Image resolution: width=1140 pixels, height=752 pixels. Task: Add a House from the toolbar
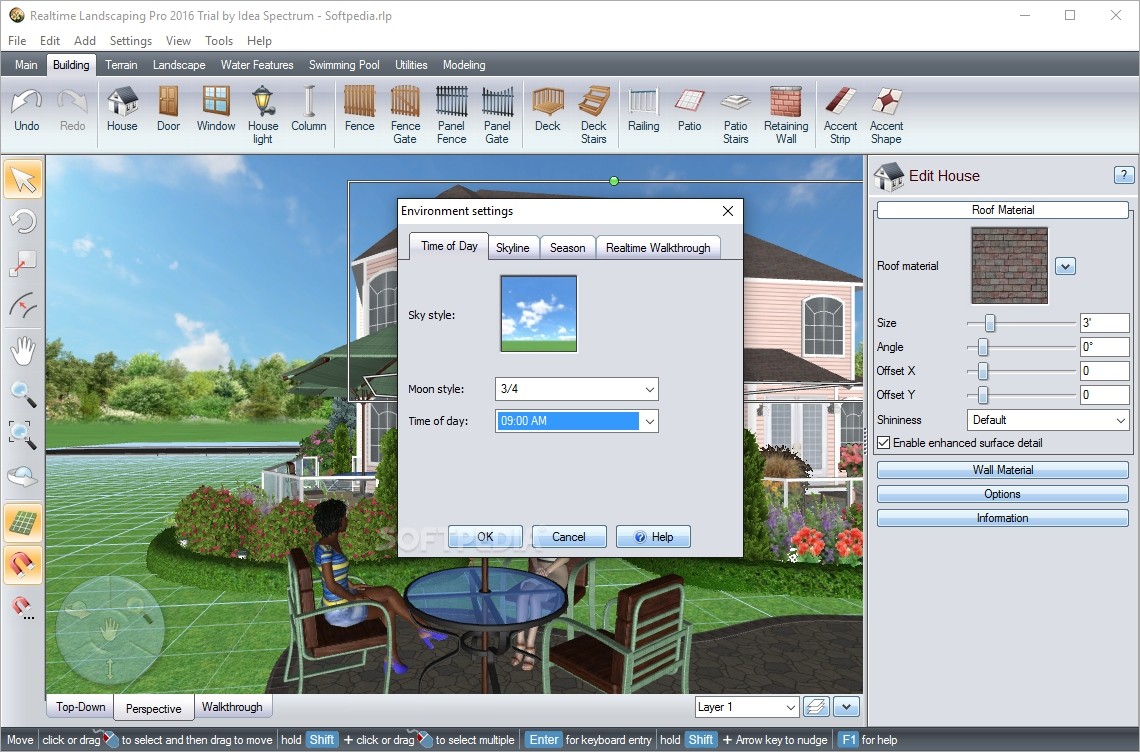point(122,111)
